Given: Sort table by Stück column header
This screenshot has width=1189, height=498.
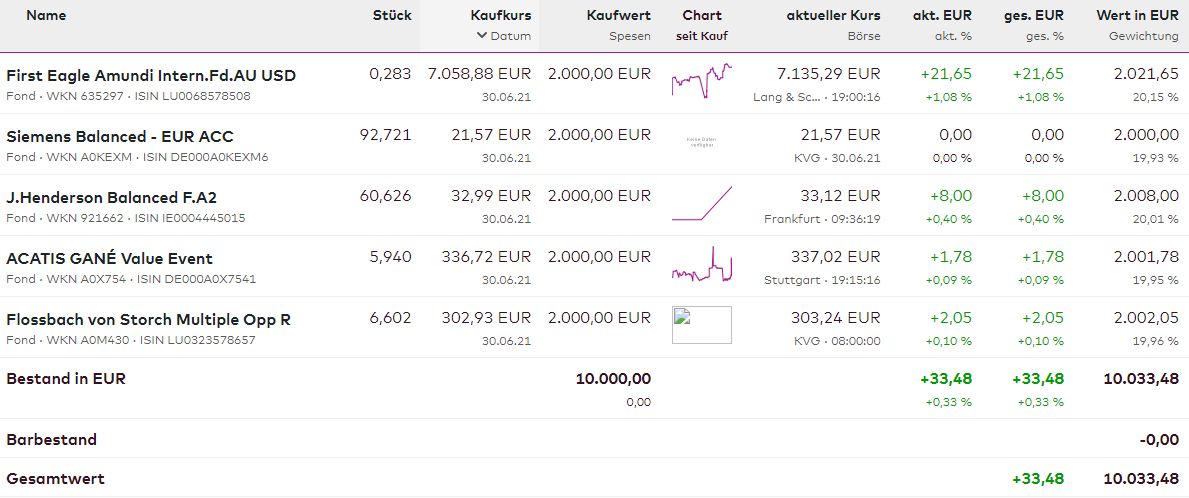Looking at the screenshot, I should point(391,15).
